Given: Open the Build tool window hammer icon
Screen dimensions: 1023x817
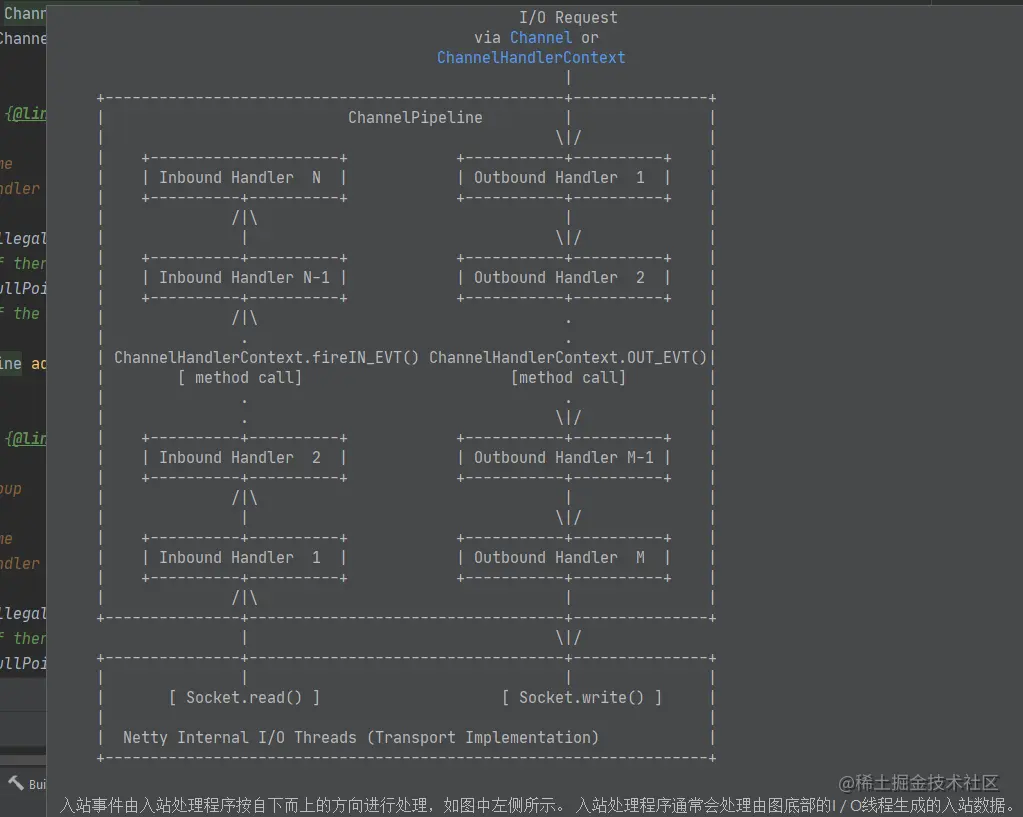Looking at the screenshot, I should click(16, 782).
